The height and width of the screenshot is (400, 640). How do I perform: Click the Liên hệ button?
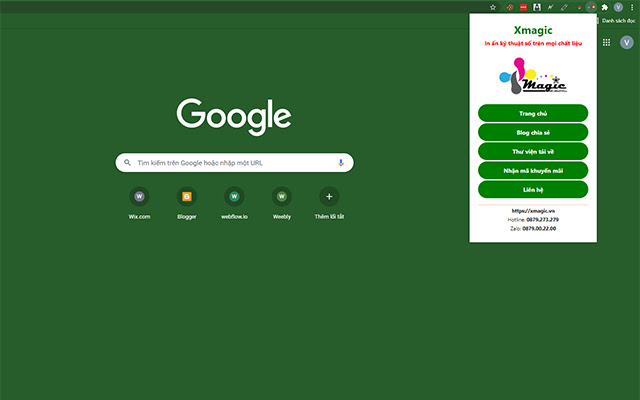(x=533, y=189)
